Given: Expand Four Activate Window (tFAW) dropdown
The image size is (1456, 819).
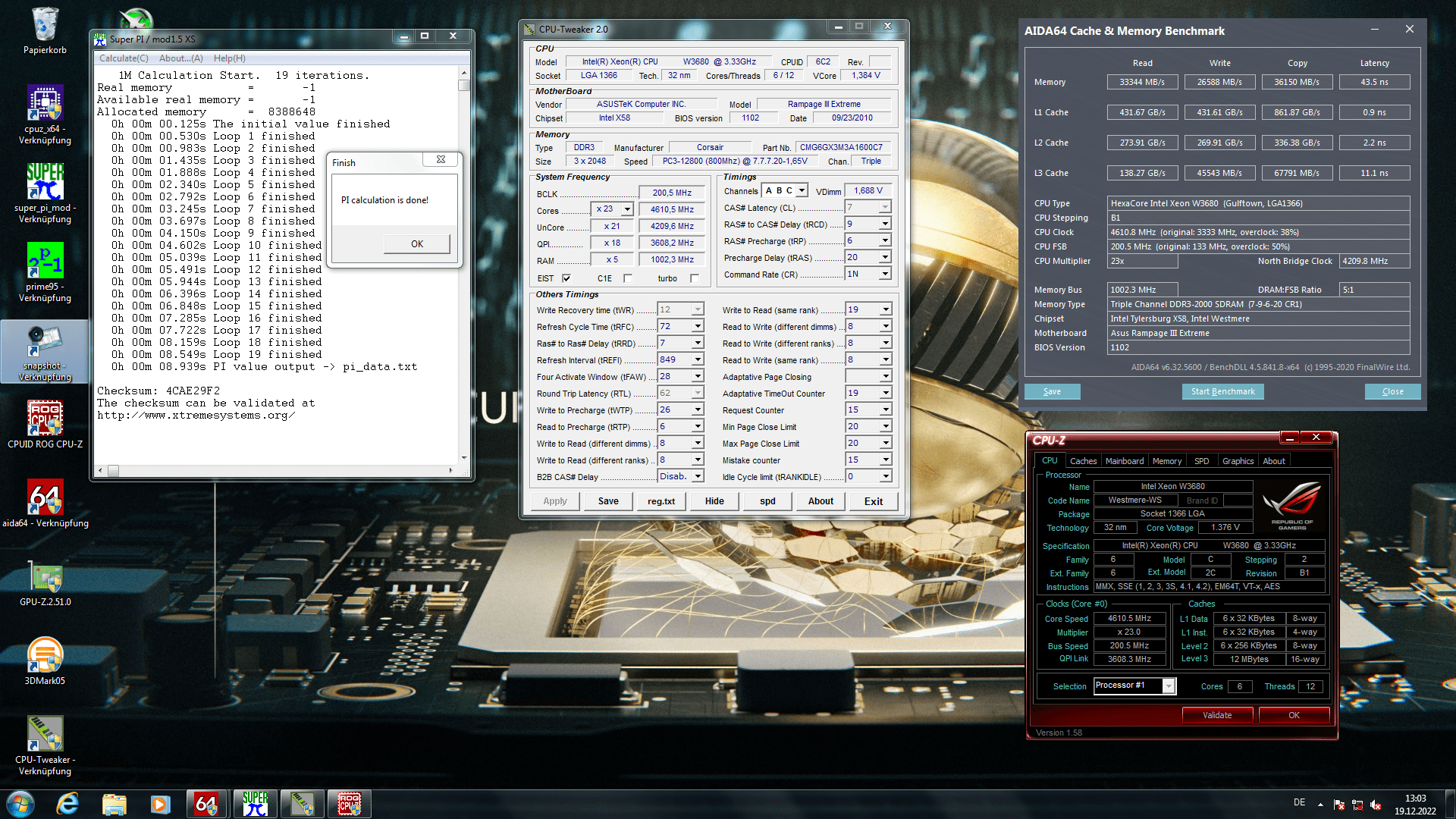Looking at the screenshot, I should tap(698, 376).
